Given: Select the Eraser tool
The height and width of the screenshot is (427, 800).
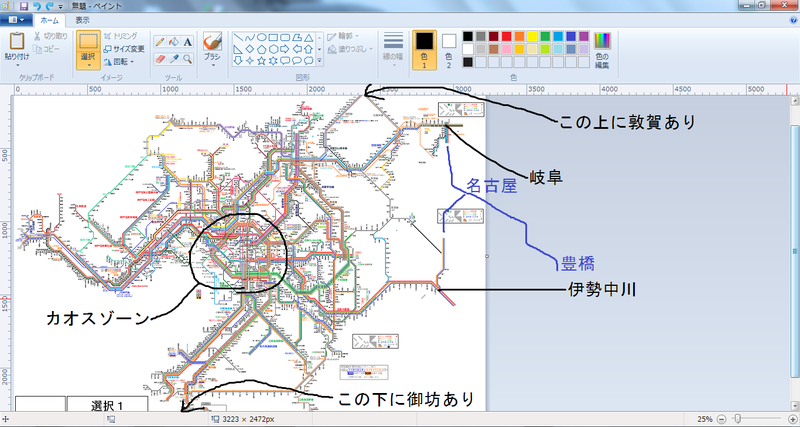Looking at the screenshot, I should pyautogui.click(x=160, y=59).
